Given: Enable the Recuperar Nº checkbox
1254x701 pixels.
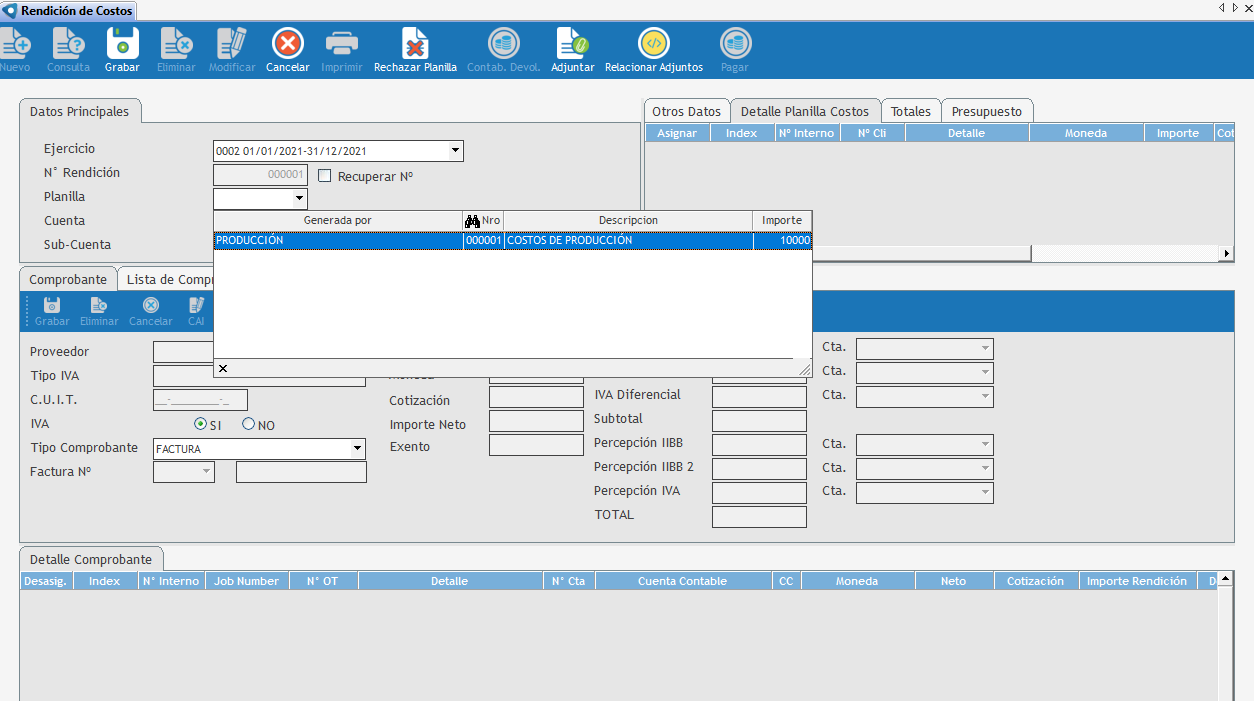Looking at the screenshot, I should pos(324,176).
